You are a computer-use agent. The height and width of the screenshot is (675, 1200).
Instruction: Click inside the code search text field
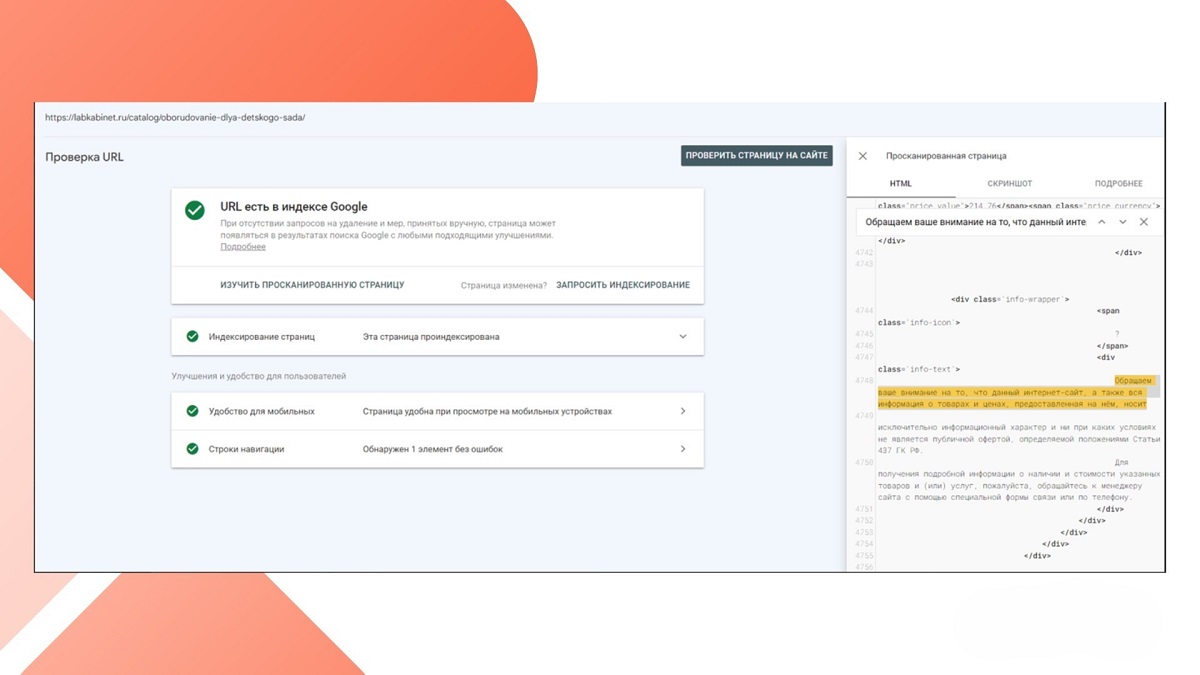click(975, 222)
